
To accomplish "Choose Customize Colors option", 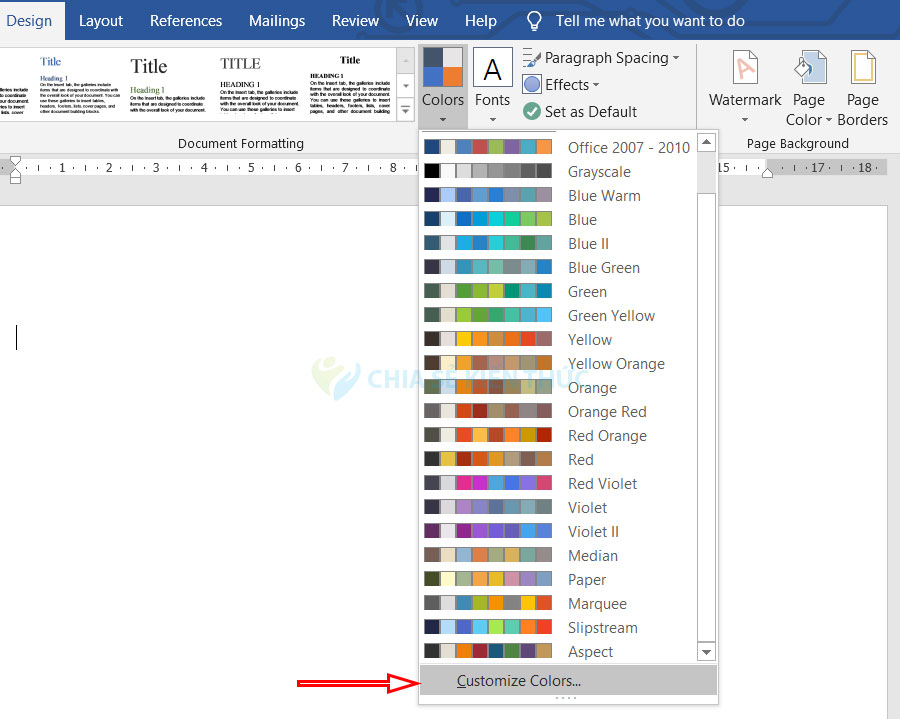I will pyautogui.click(x=518, y=681).
